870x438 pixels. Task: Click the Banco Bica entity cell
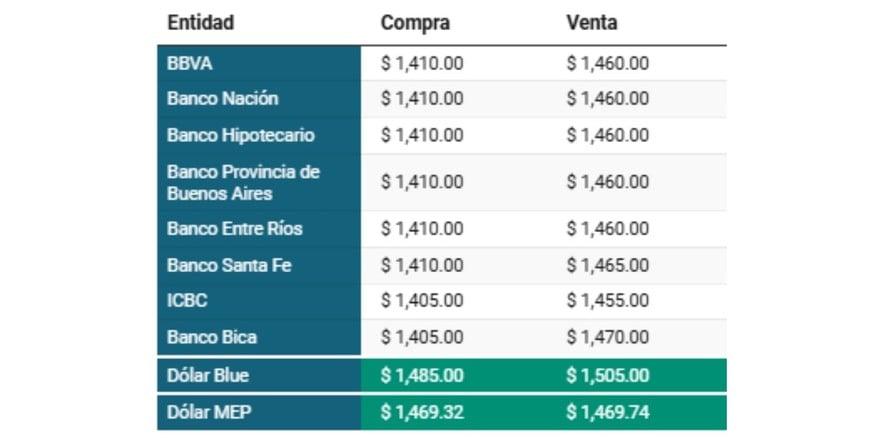212,337
